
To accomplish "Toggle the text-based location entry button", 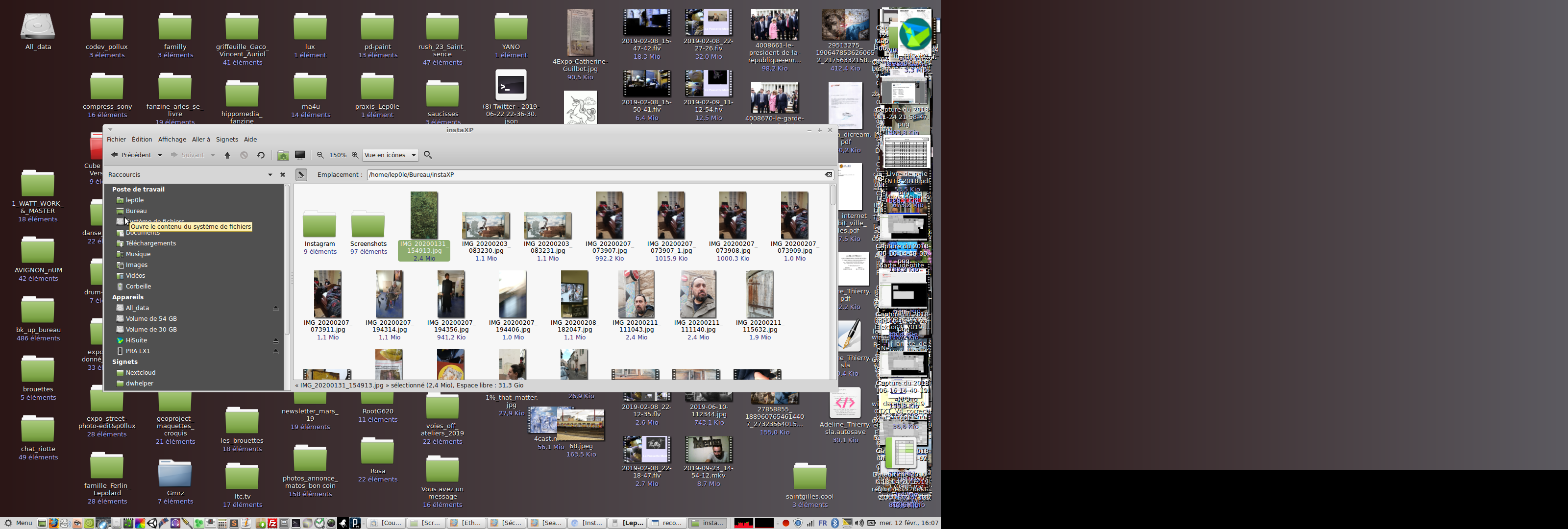I will point(301,175).
